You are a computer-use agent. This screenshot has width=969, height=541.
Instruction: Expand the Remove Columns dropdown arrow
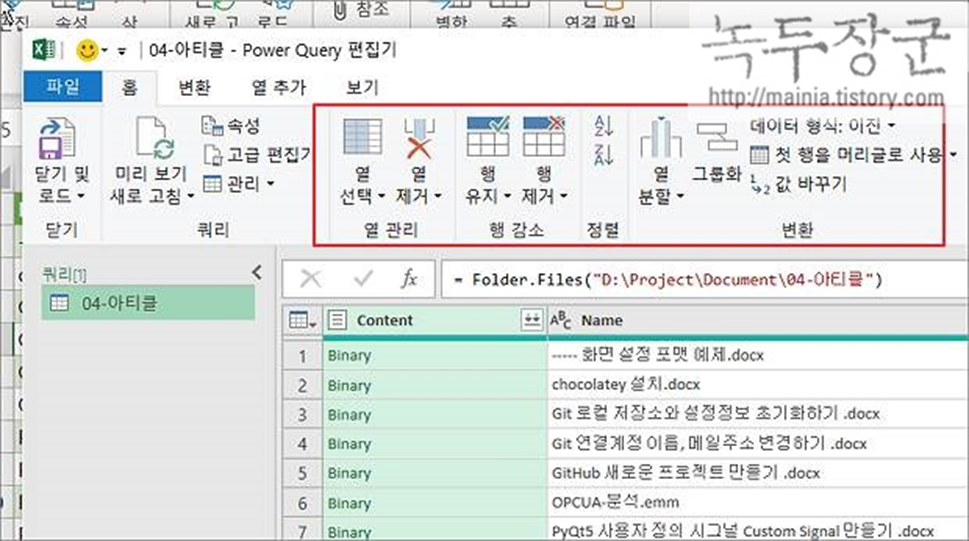(438, 197)
